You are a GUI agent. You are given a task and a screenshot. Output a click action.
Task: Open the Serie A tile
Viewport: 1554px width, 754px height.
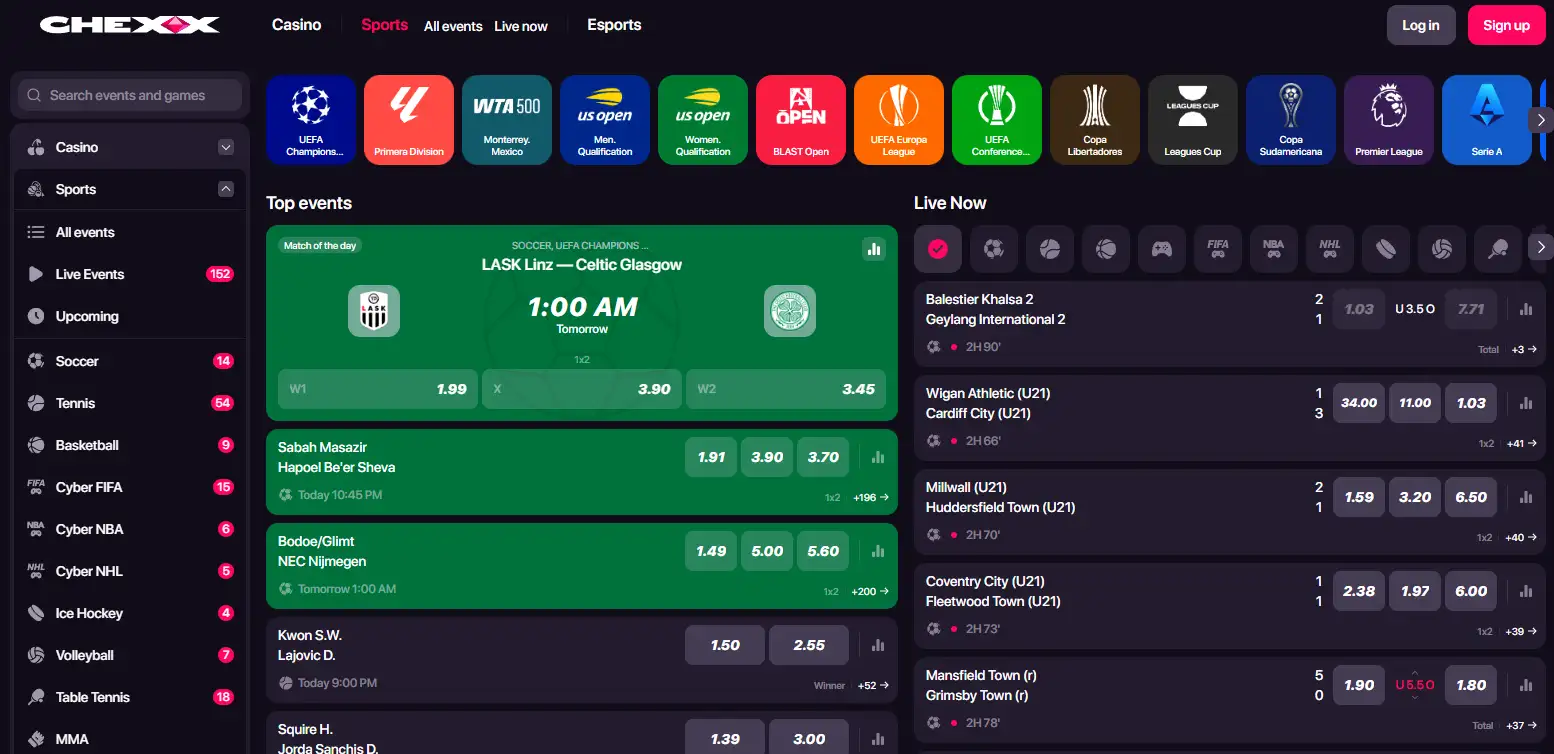click(x=1487, y=120)
